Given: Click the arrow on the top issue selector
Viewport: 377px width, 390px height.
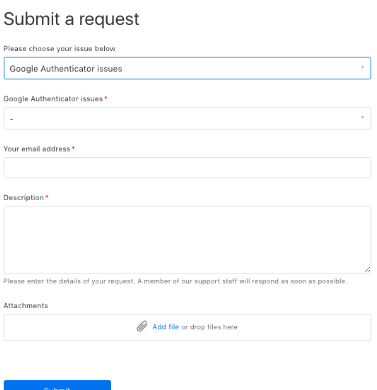Looking at the screenshot, I should coord(362,67).
